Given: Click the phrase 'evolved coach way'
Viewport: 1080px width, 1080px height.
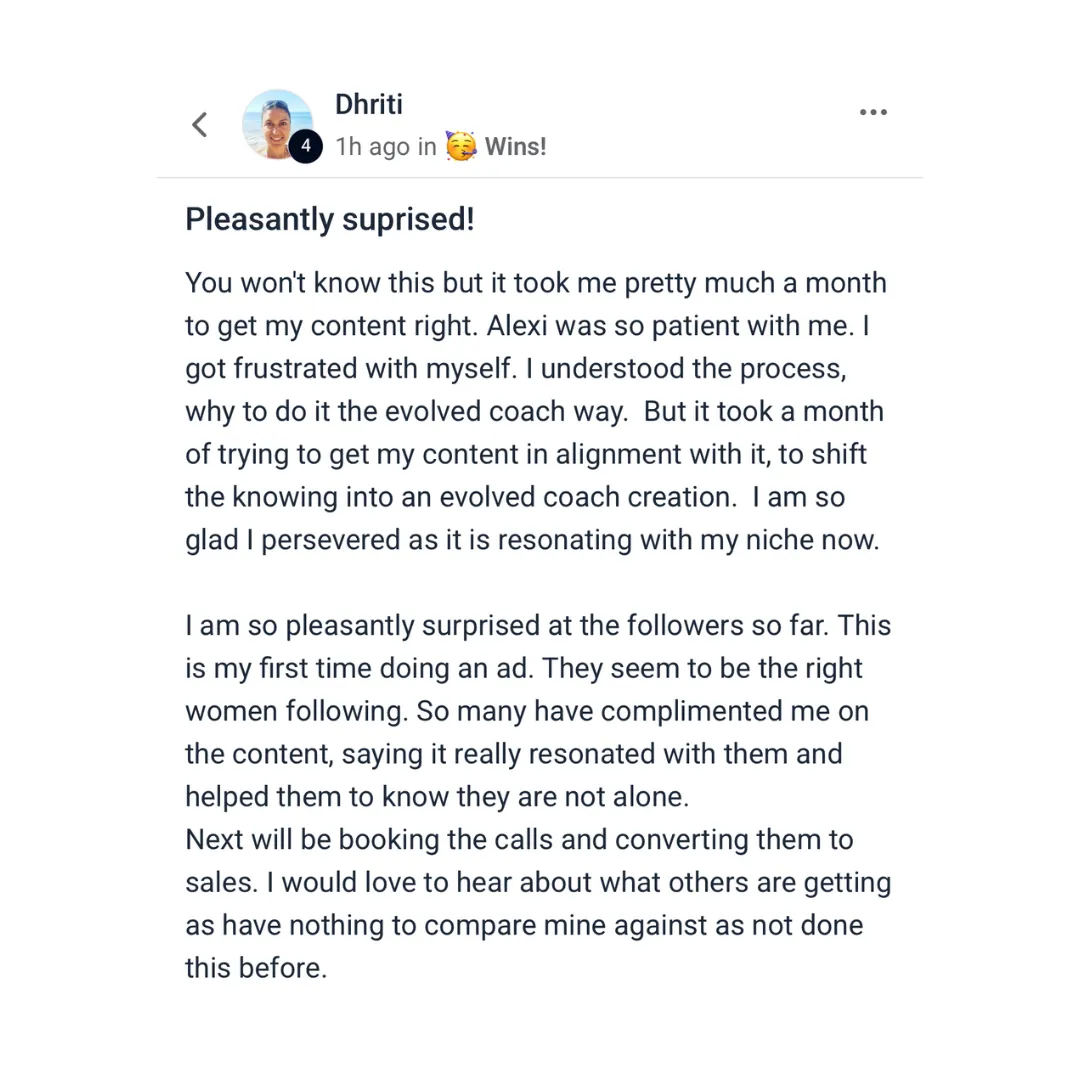Looking at the screenshot, I should (506, 412).
